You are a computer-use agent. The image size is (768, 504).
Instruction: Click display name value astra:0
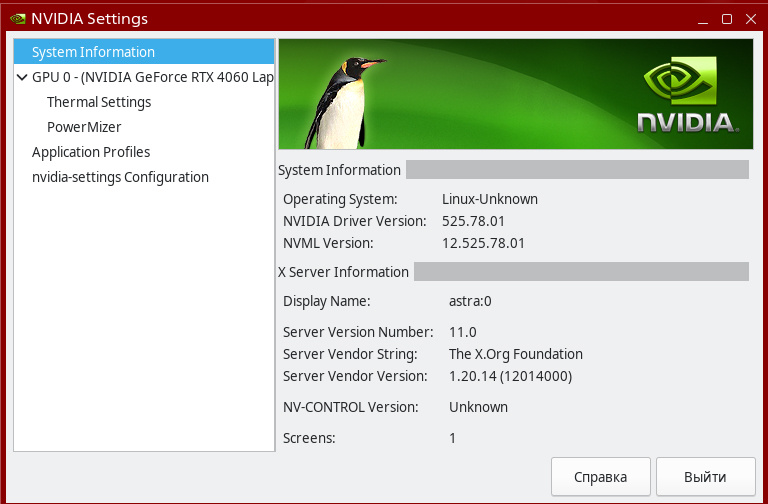[x=470, y=301]
